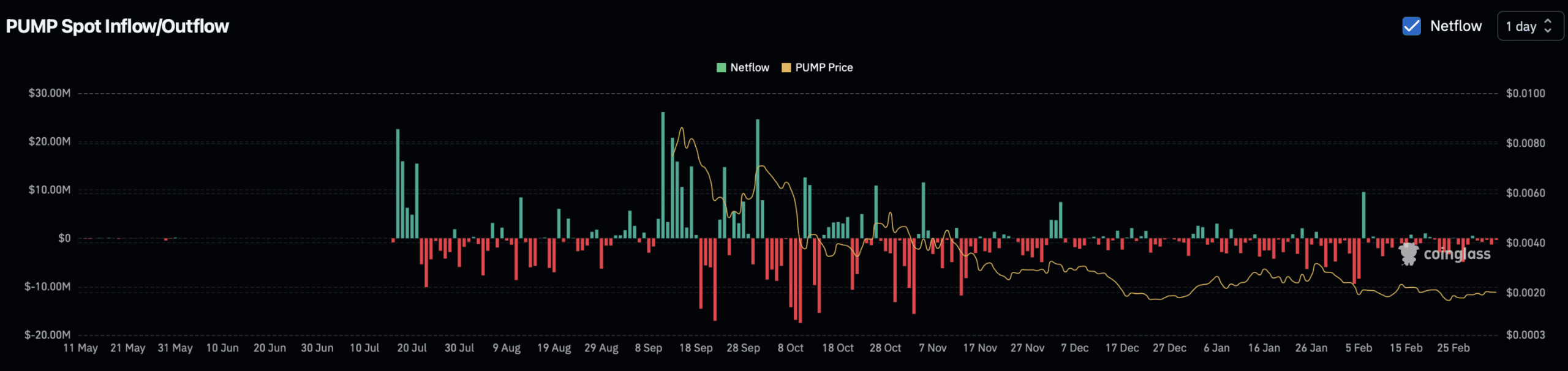Toggle Netflow series via legend swatch
1568x371 pixels.
tap(722, 67)
